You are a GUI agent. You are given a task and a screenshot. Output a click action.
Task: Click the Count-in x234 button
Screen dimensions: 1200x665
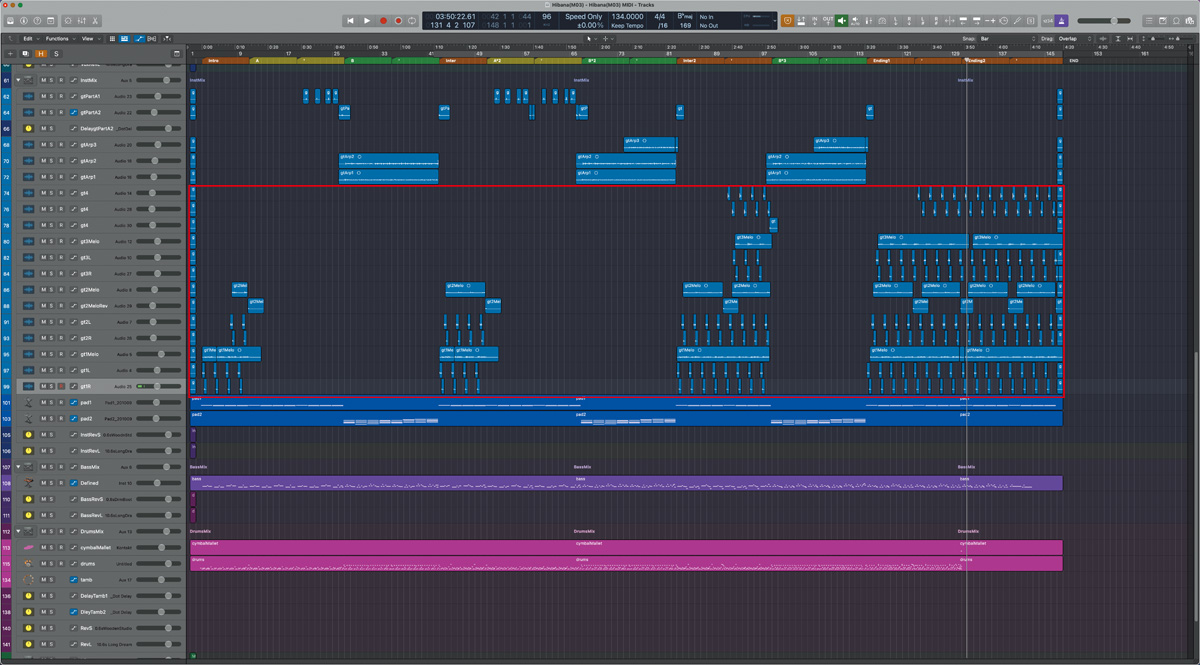1048,21
